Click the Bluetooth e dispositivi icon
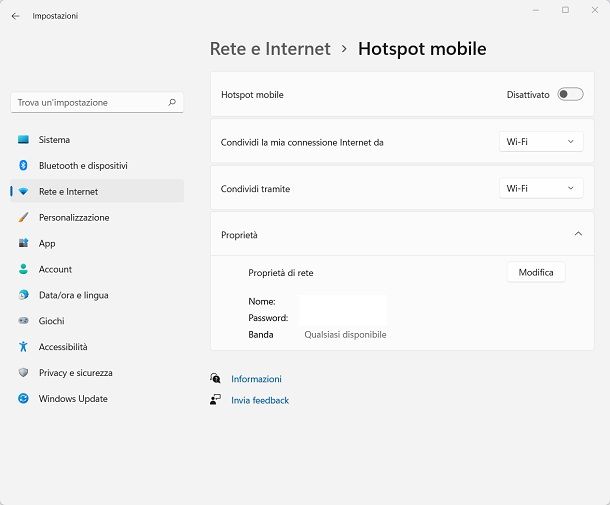Viewport: 610px width, 505px height. click(x=23, y=166)
